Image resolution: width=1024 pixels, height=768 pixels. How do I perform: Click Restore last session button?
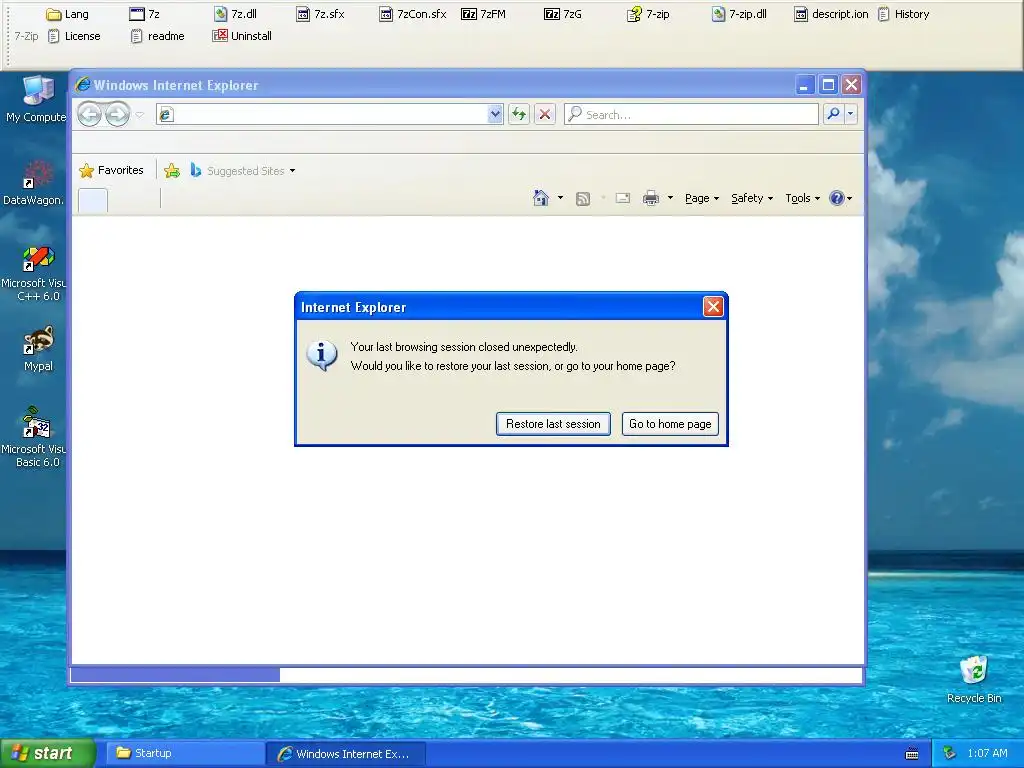pyautogui.click(x=553, y=424)
